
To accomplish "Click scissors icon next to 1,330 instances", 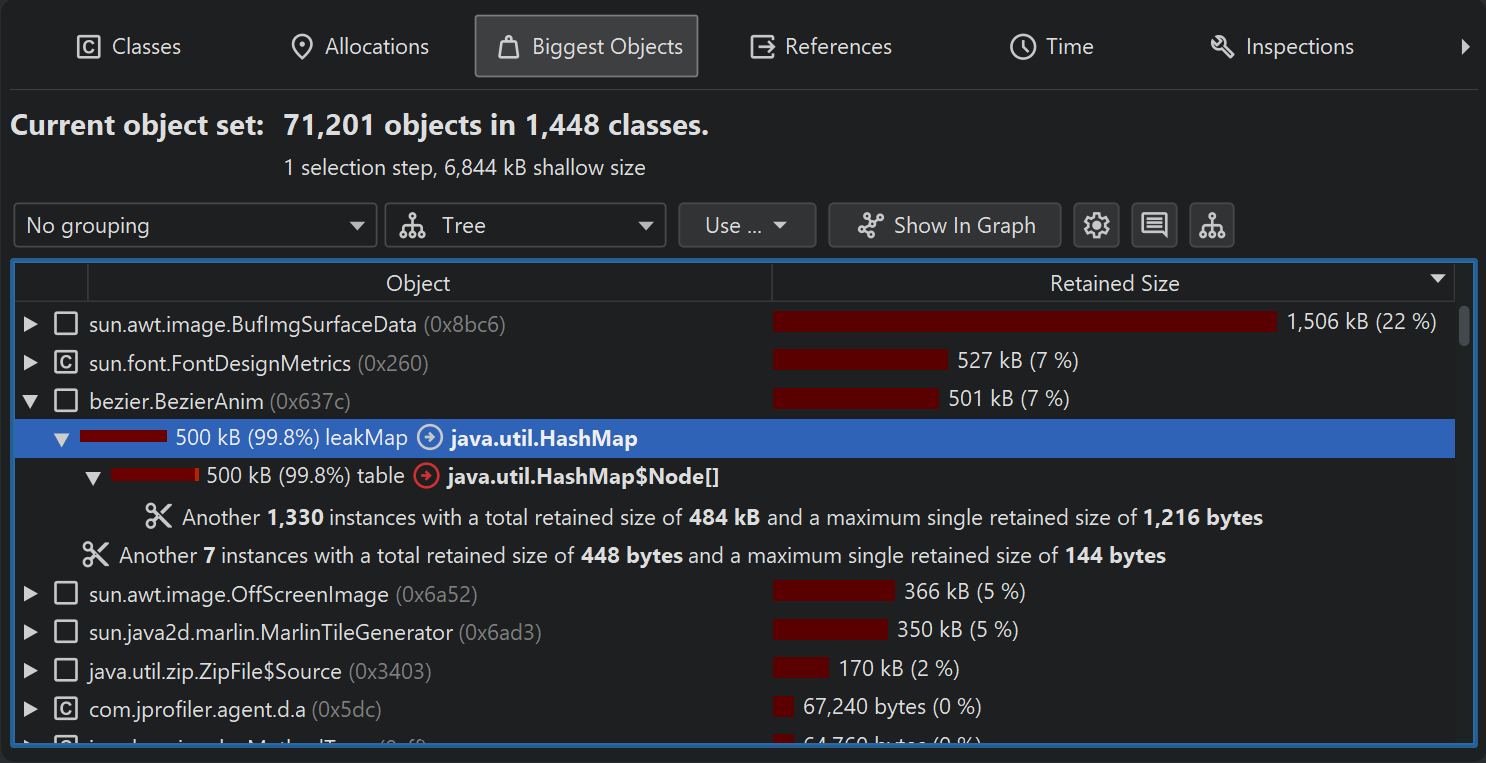I will click(x=159, y=517).
